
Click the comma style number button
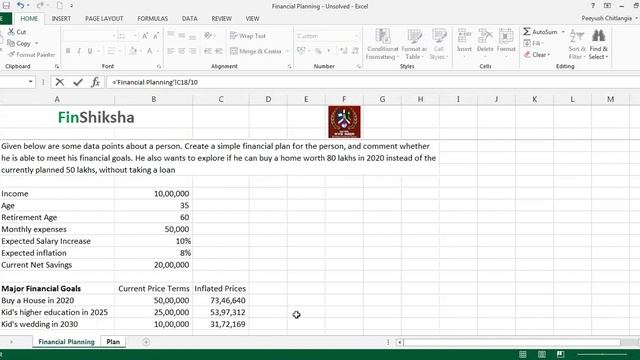(x=329, y=51)
